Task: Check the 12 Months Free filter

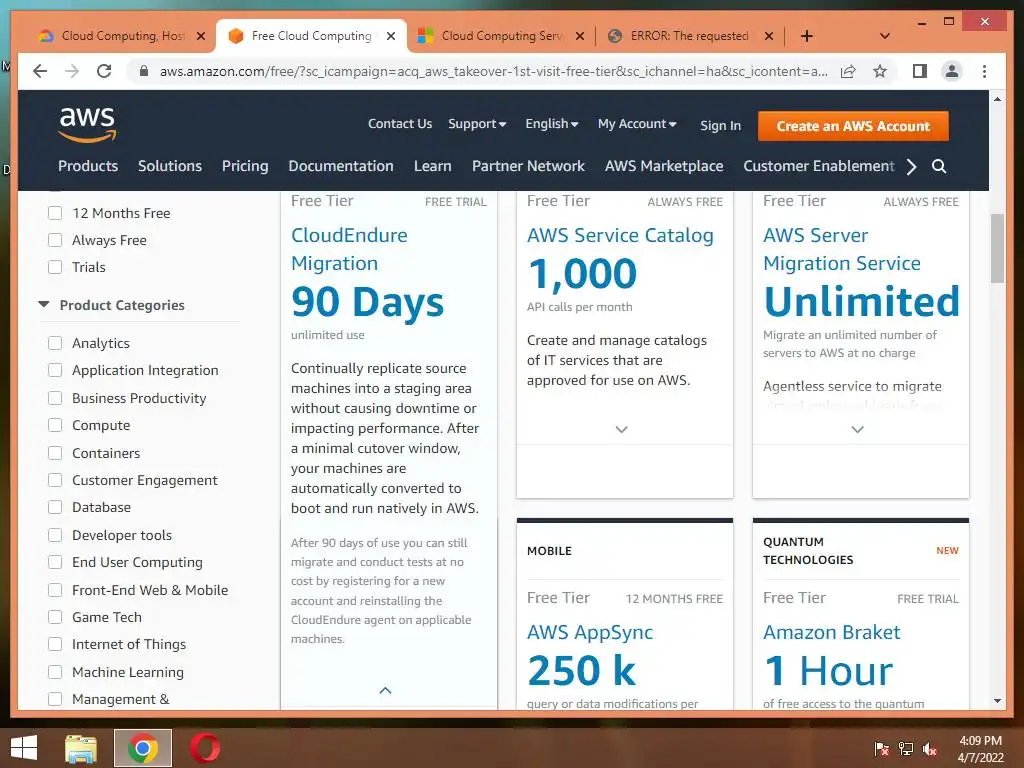Action: (56, 213)
